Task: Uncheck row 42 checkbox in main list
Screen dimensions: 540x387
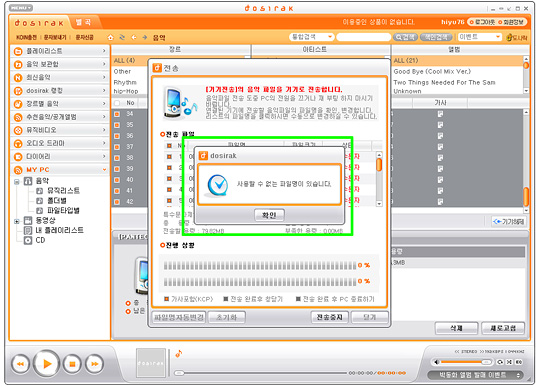Action: [x=117, y=202]
